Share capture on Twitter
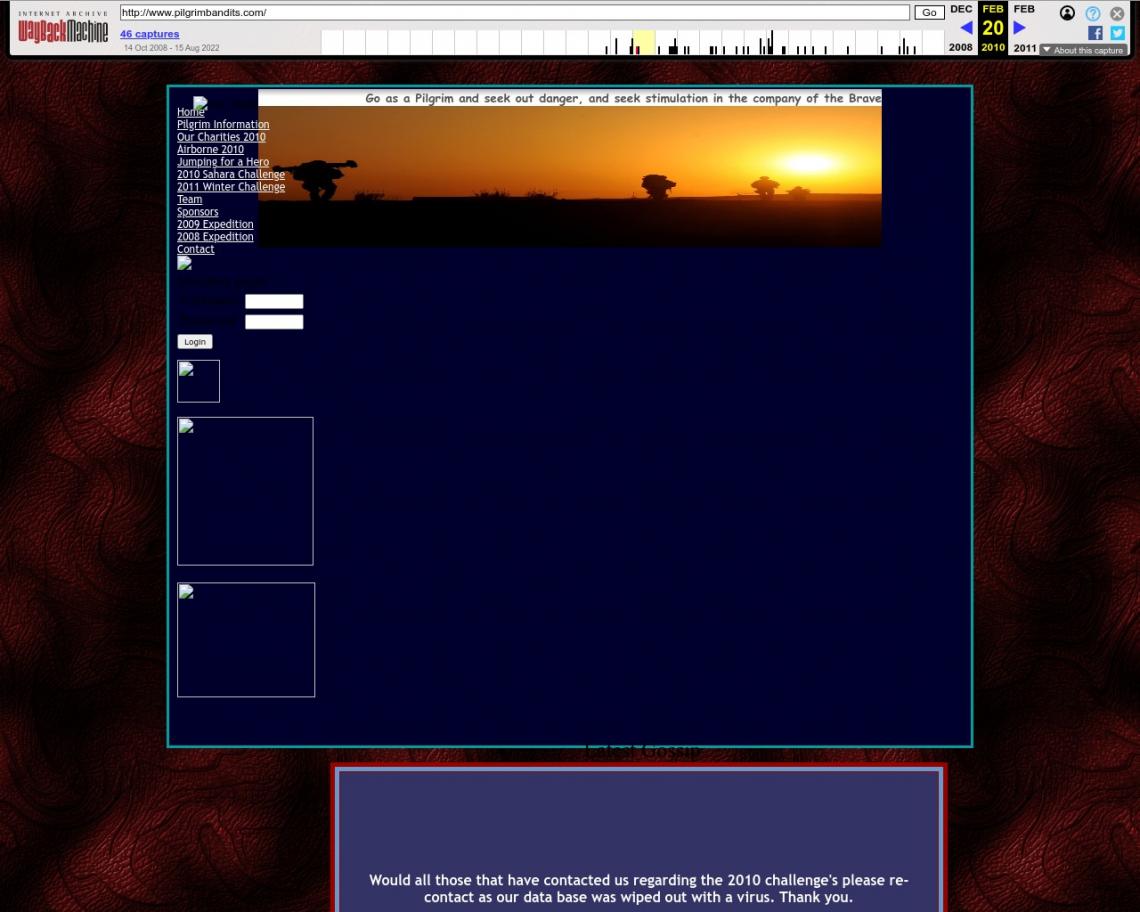1140x912 pixels. coord(1117,33)
